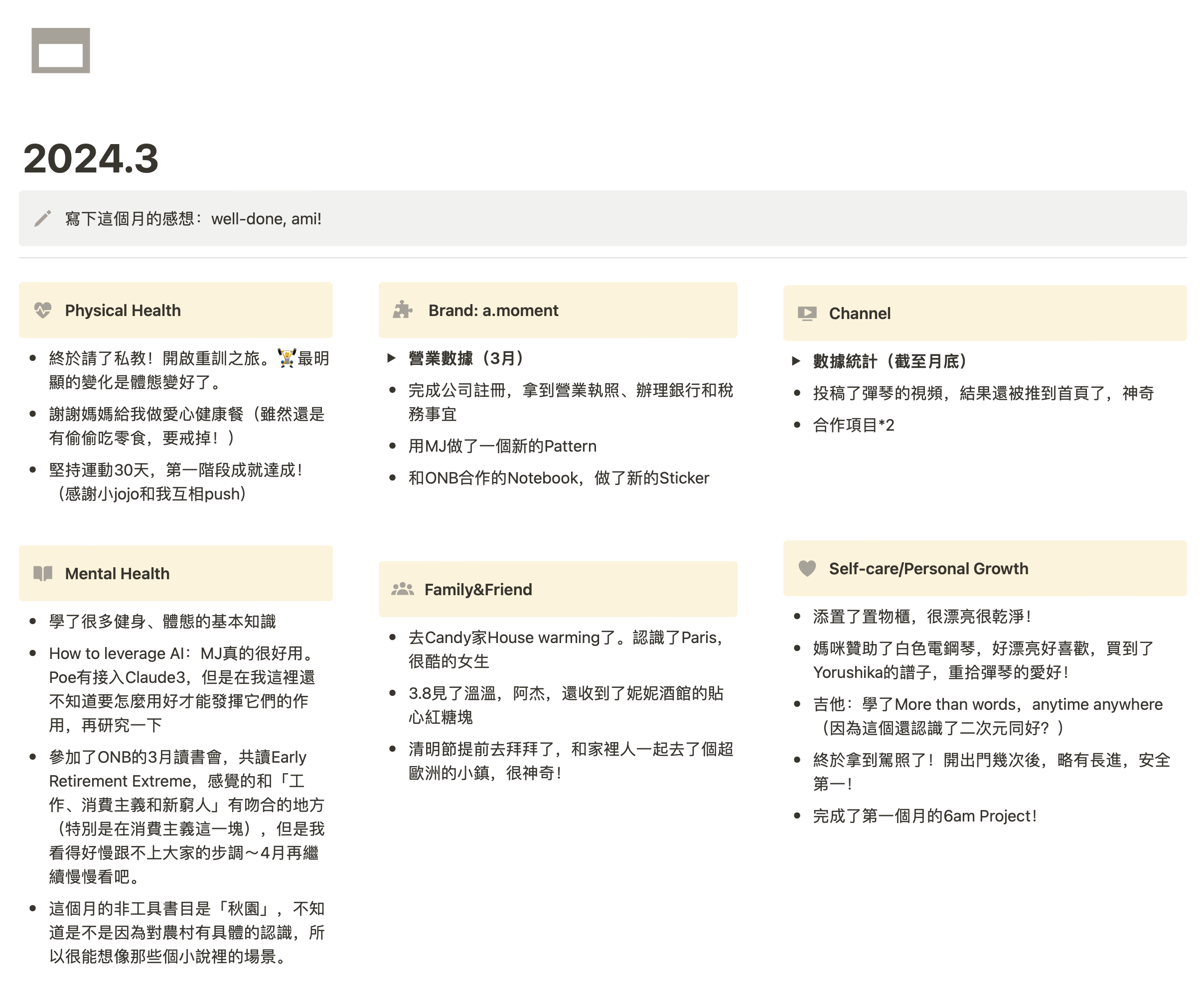Click the people icon beside Family&Friend
The image size is (1204, 983).
403,590
